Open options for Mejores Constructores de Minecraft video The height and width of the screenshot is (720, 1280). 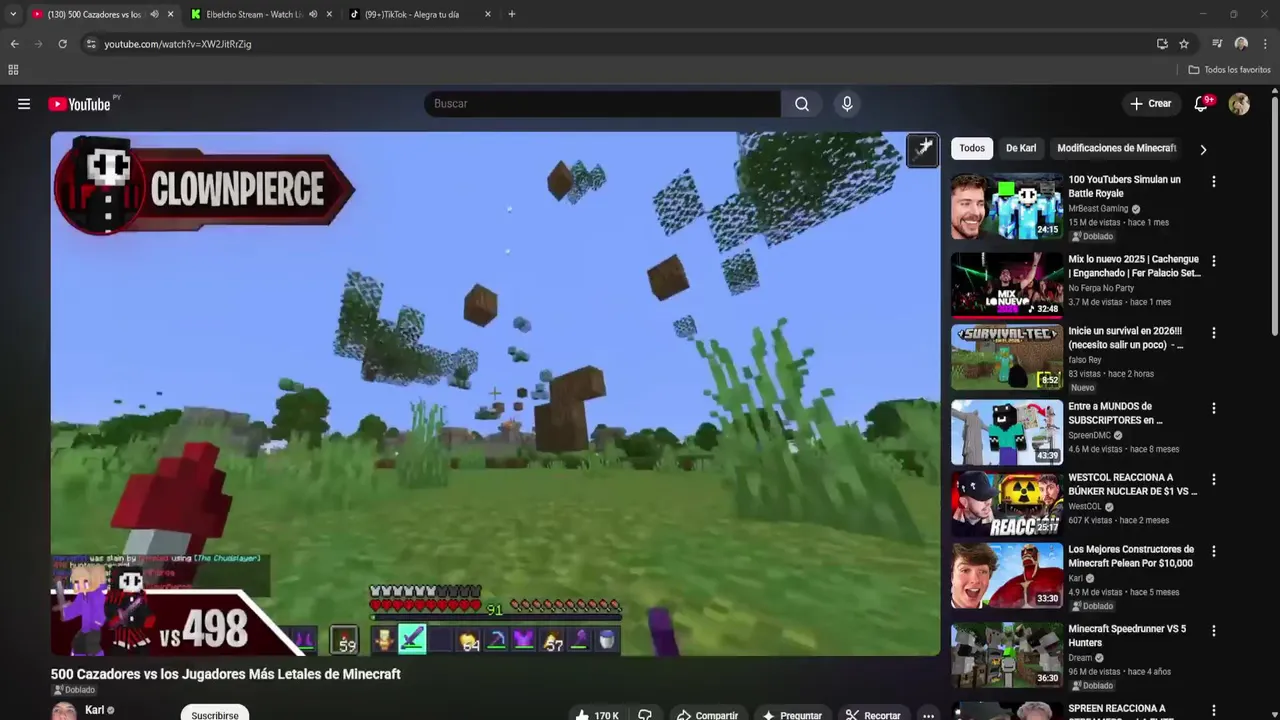click(x=1214, y=552)
